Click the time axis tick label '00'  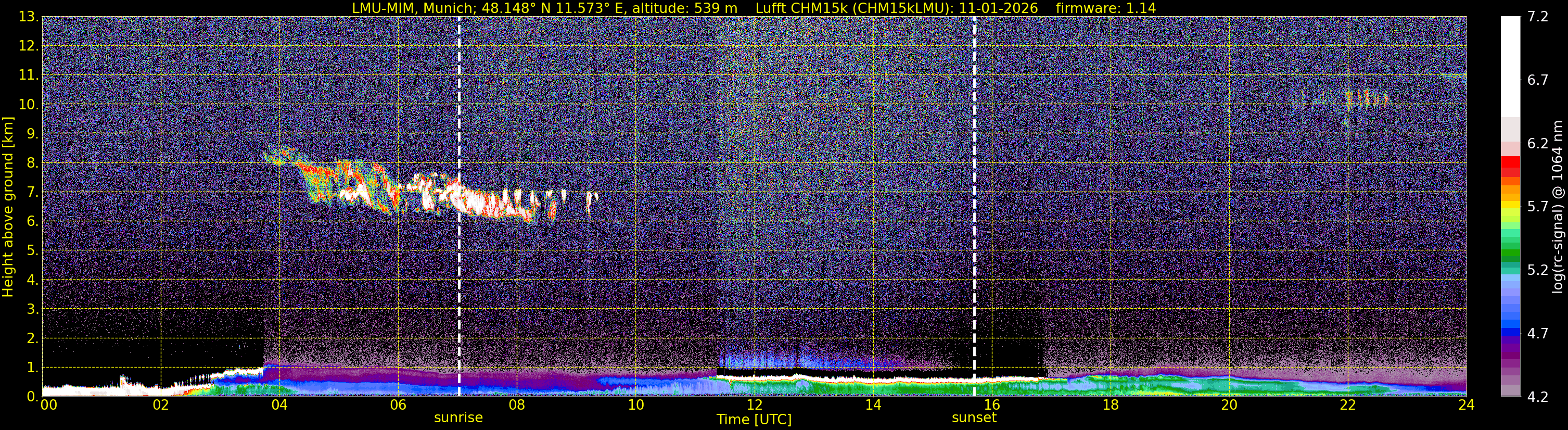[x=49, y=405]
